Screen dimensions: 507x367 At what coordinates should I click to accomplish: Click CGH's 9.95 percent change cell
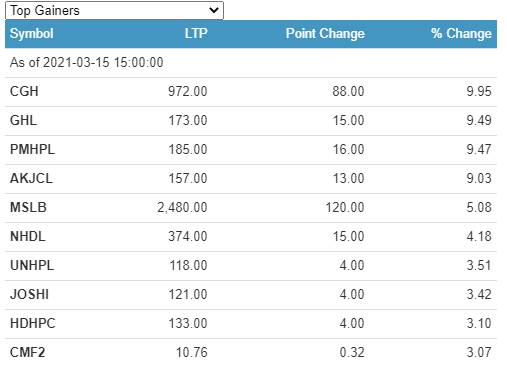point(479,91)
